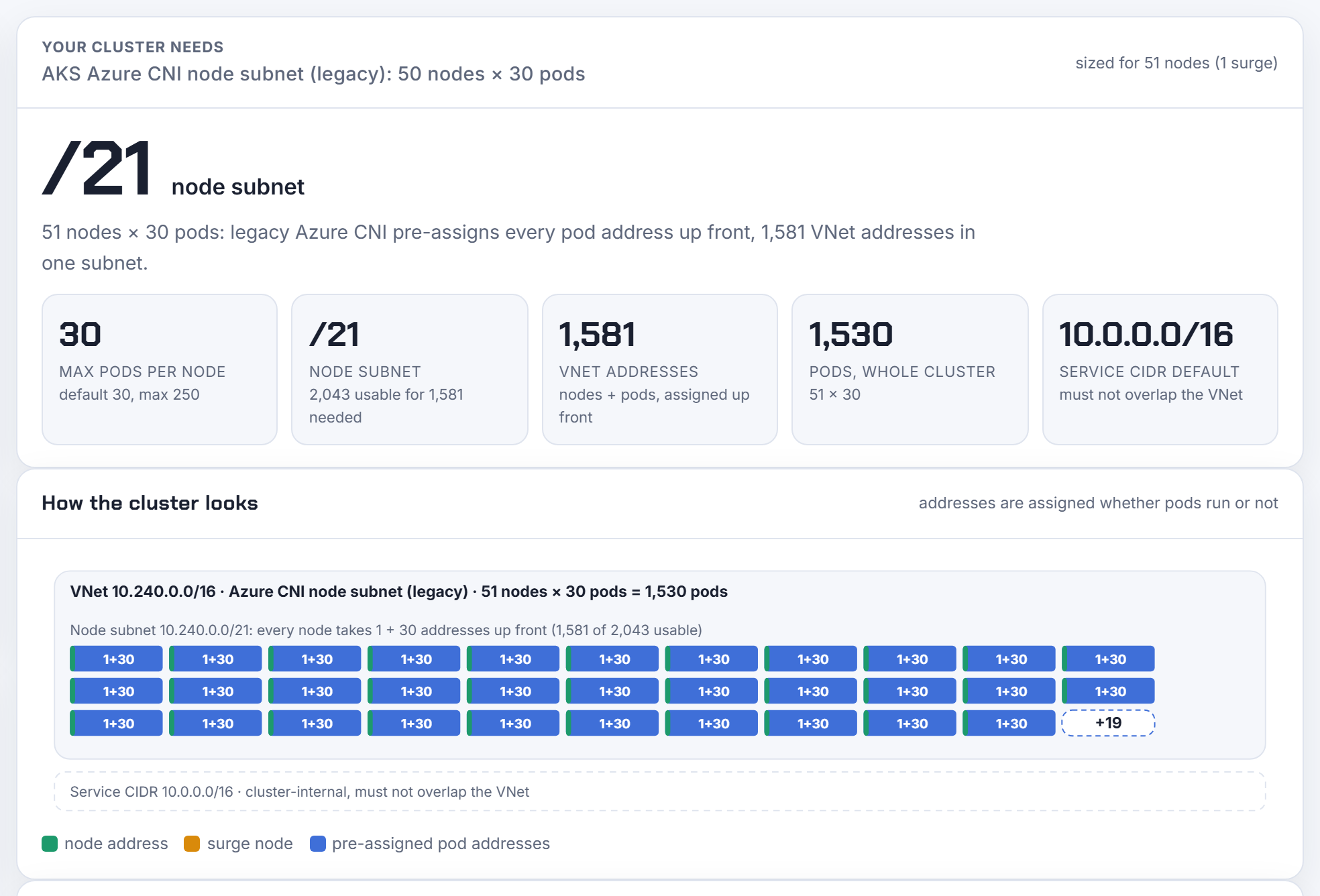This screenshot has width=1320, height=896.
Task: Open the Max Pods Per Node card
Action: [160, 370]
